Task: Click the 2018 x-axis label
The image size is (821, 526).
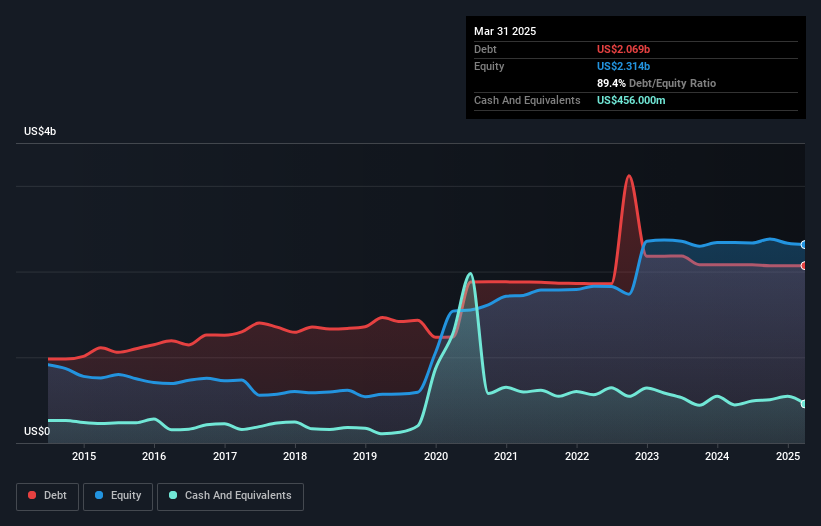Action: pos(295,456)
